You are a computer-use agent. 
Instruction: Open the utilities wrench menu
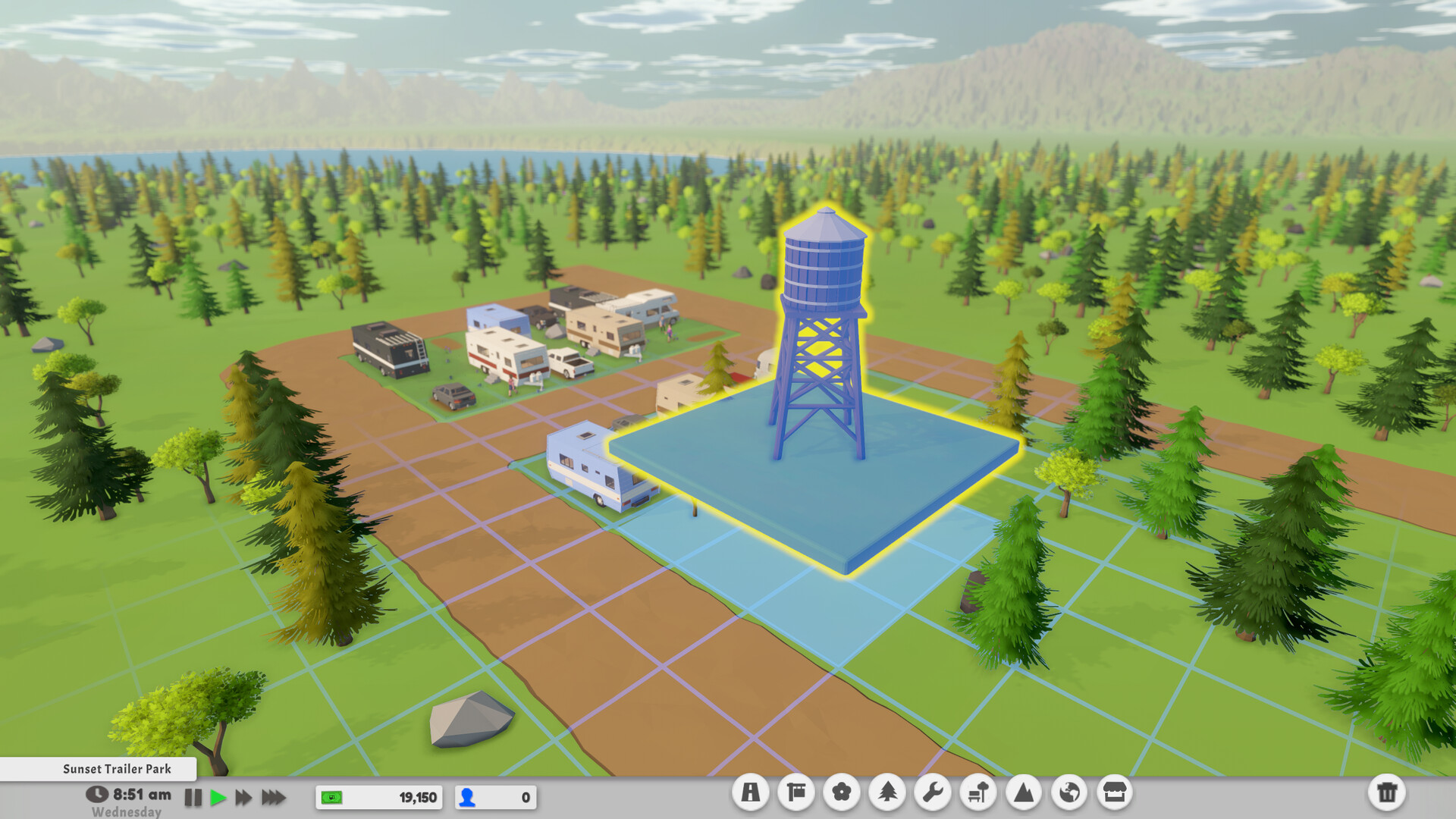934,792
